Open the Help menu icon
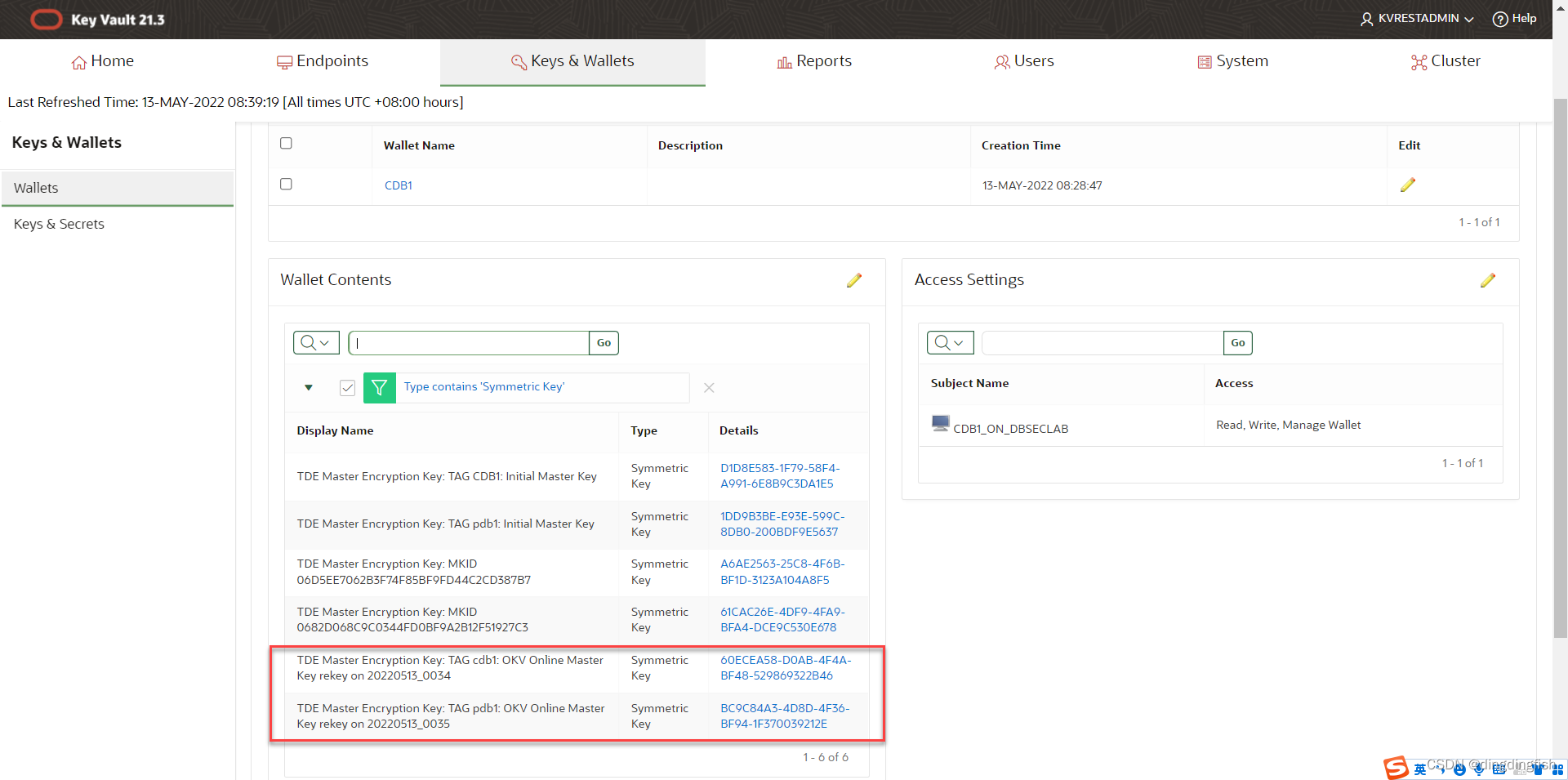This screenshot has height=780, width=1568. coord(1499,19)
